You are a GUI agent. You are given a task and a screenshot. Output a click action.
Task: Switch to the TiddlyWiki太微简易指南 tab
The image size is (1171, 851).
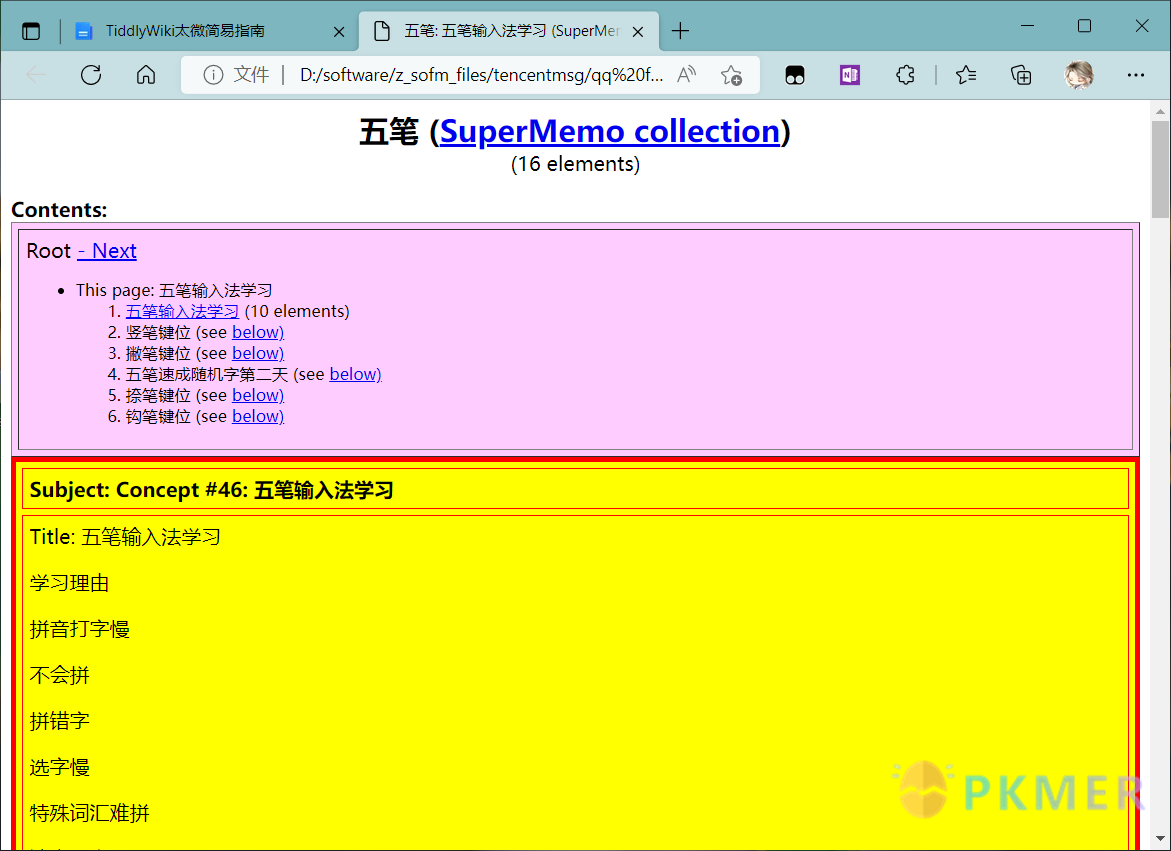click(x=211, y=31)
